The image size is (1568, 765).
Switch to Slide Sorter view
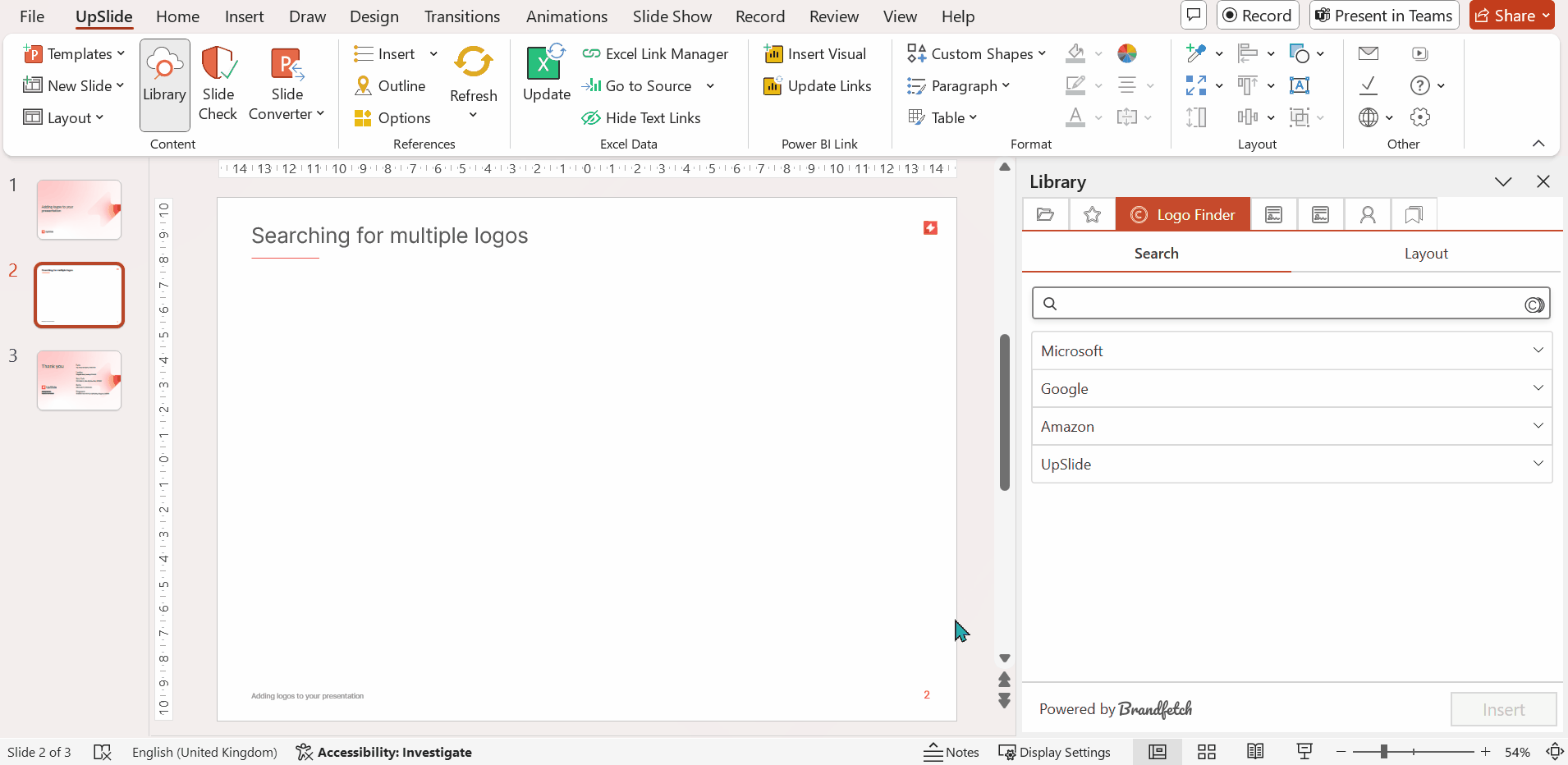(x=1207, y=752)
